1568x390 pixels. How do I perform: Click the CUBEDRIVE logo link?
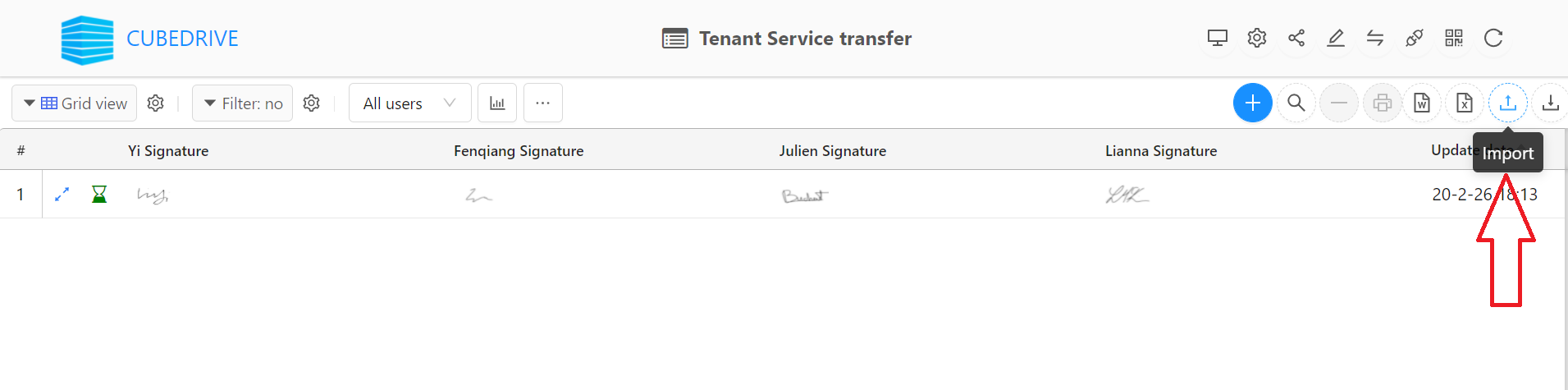pos(149,39)
